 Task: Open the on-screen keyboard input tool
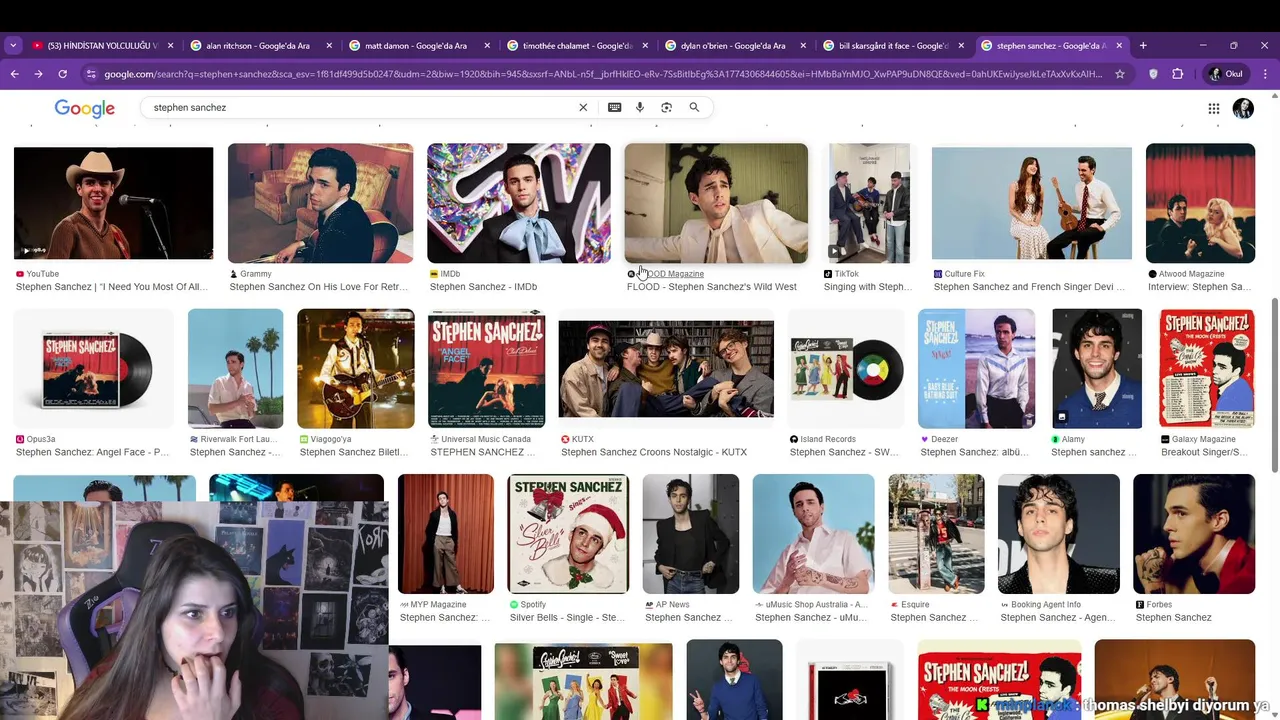(614, 107)
